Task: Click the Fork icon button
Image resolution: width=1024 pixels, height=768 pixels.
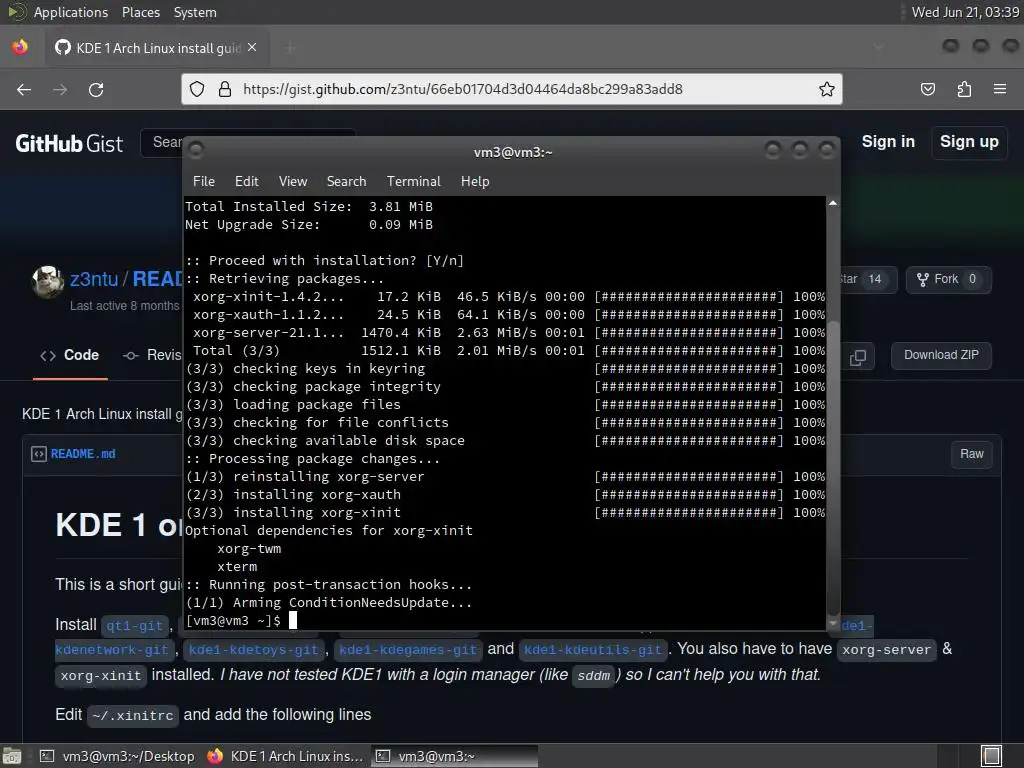Action: coord(949,280)
